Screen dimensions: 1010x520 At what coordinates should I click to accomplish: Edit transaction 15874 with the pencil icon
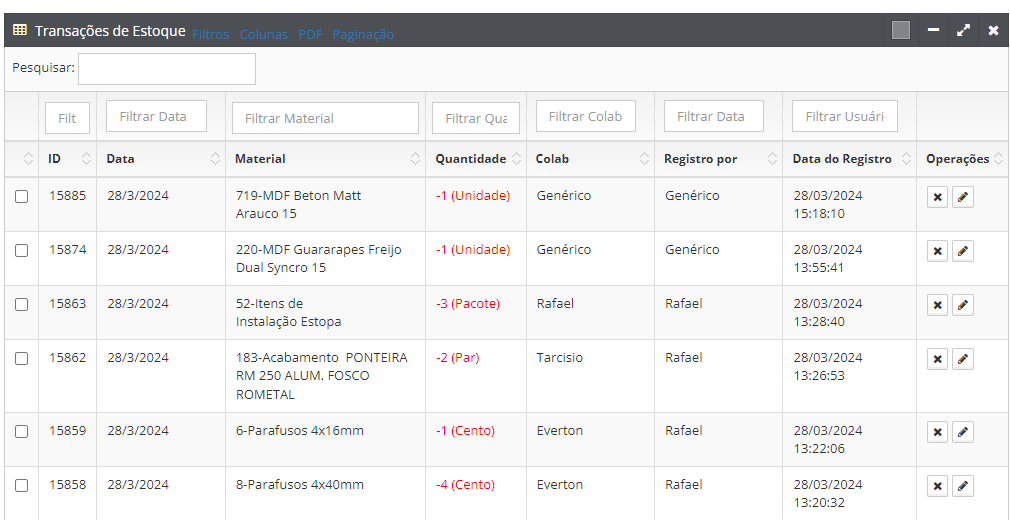point(963,251)
